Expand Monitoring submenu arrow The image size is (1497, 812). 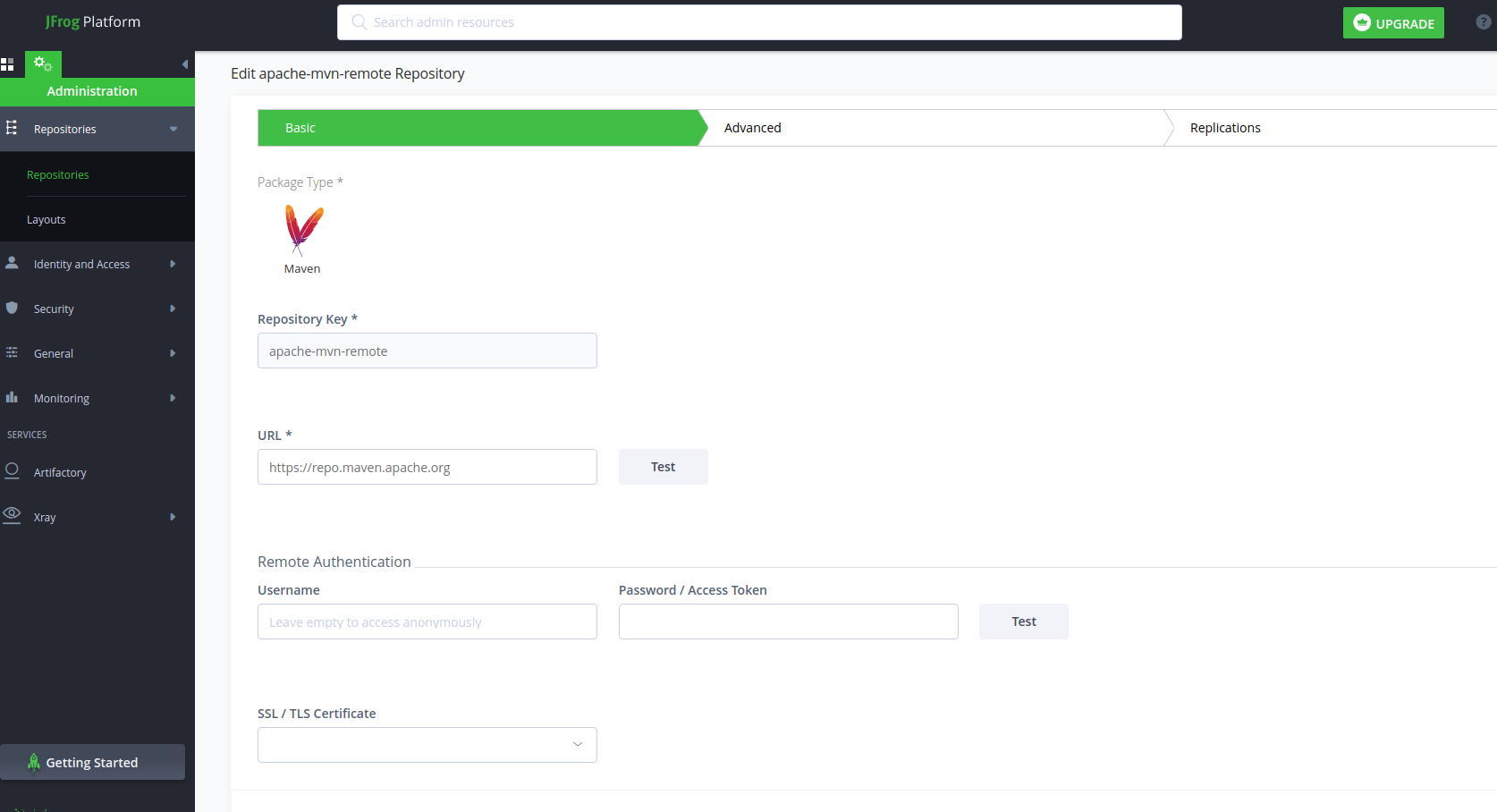point(173,398)
